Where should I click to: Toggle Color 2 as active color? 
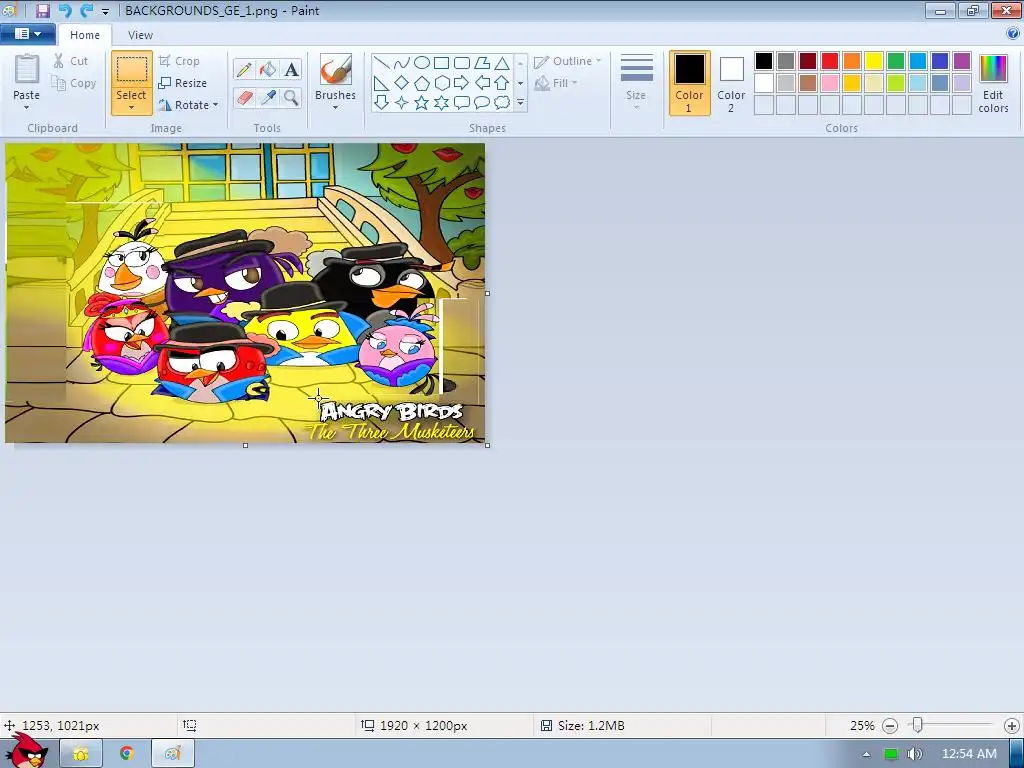tap(731, 83)
